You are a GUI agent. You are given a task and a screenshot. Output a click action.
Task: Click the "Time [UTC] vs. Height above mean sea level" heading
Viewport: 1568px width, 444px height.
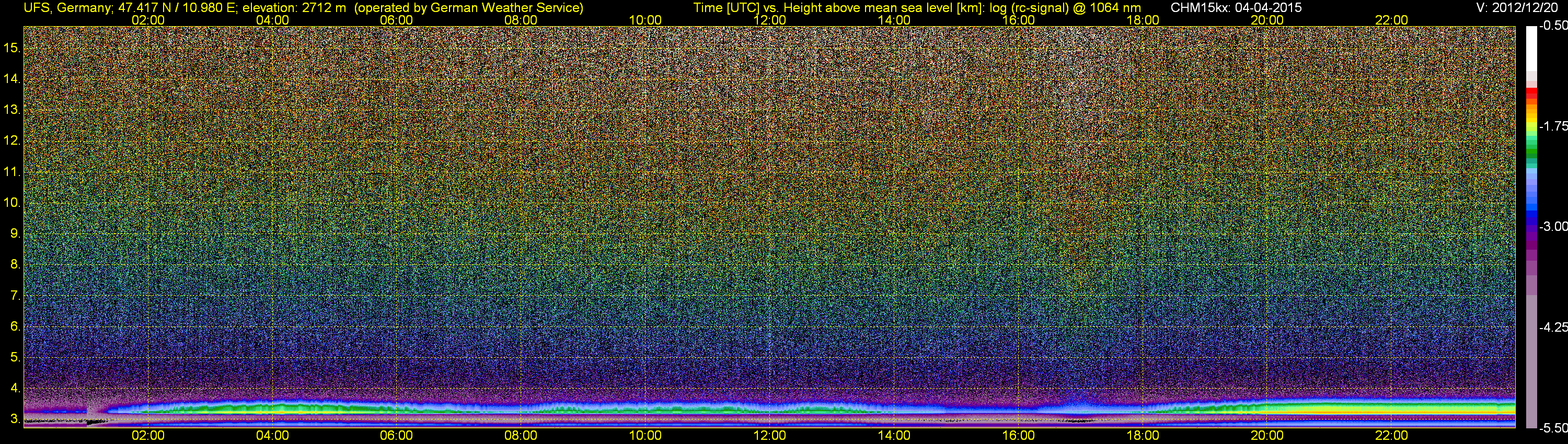pos(841,8)
